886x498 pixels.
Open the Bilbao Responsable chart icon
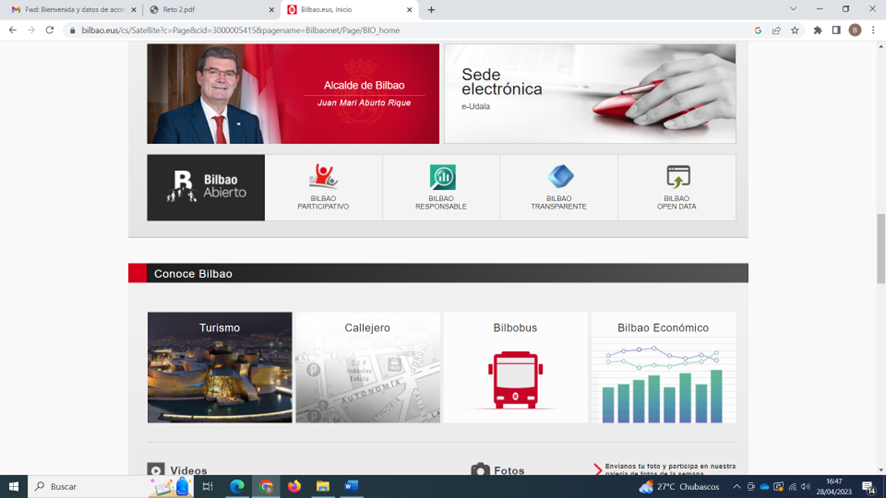click(442, 177)
